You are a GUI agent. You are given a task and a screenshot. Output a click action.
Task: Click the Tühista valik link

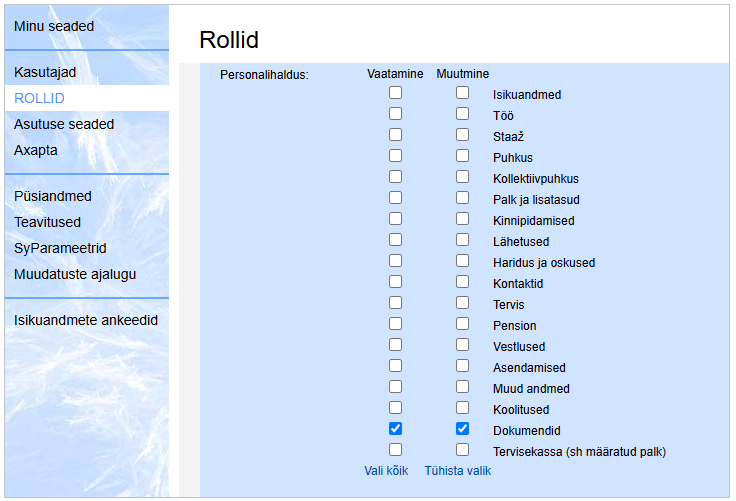pyautogui.click(x=458, y=471)
